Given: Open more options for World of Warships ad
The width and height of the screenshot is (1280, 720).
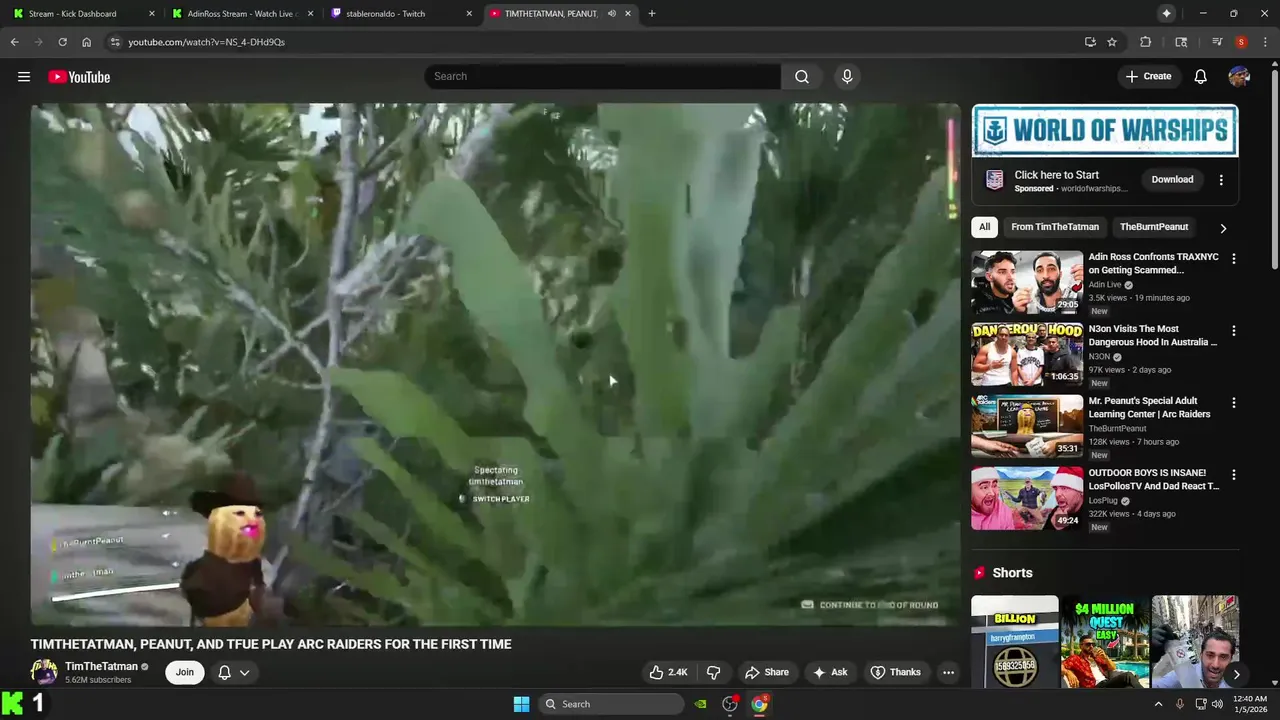Looking at the screenshot, I should pos(1221,180).
